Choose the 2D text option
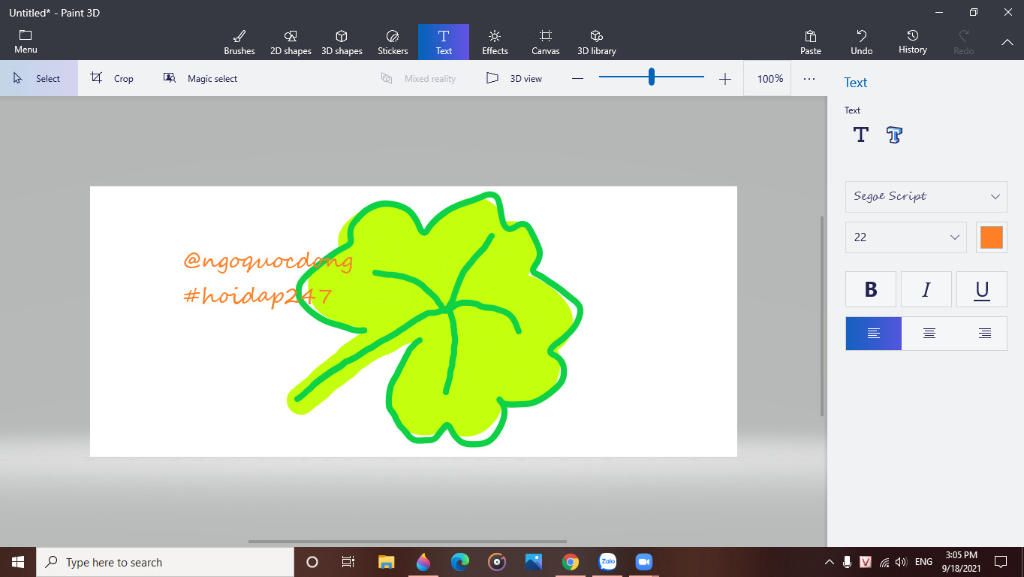 click(x=861, y=134)
